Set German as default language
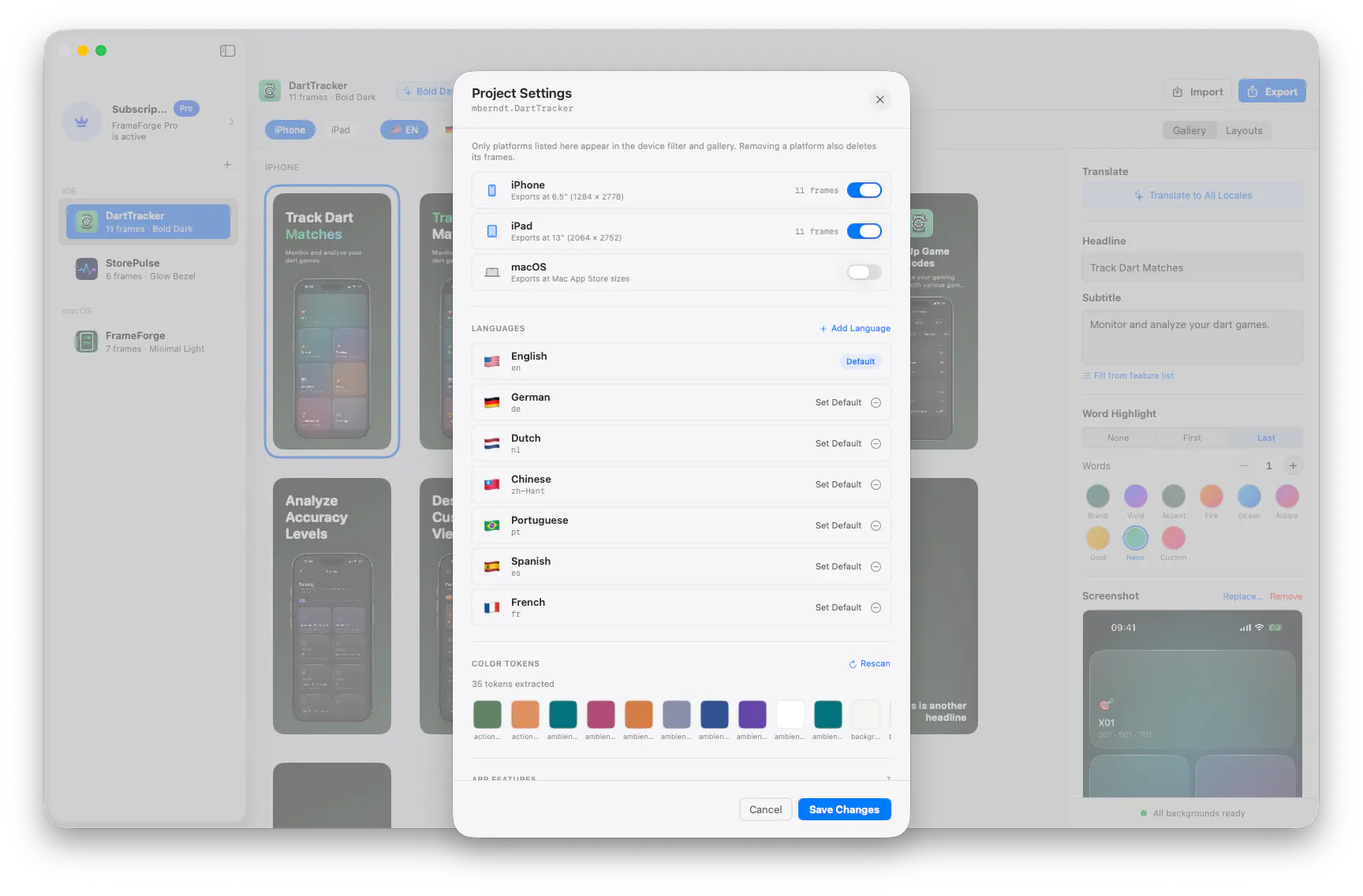The height and width of the screenshot is (896, 1363). (838, 402)
